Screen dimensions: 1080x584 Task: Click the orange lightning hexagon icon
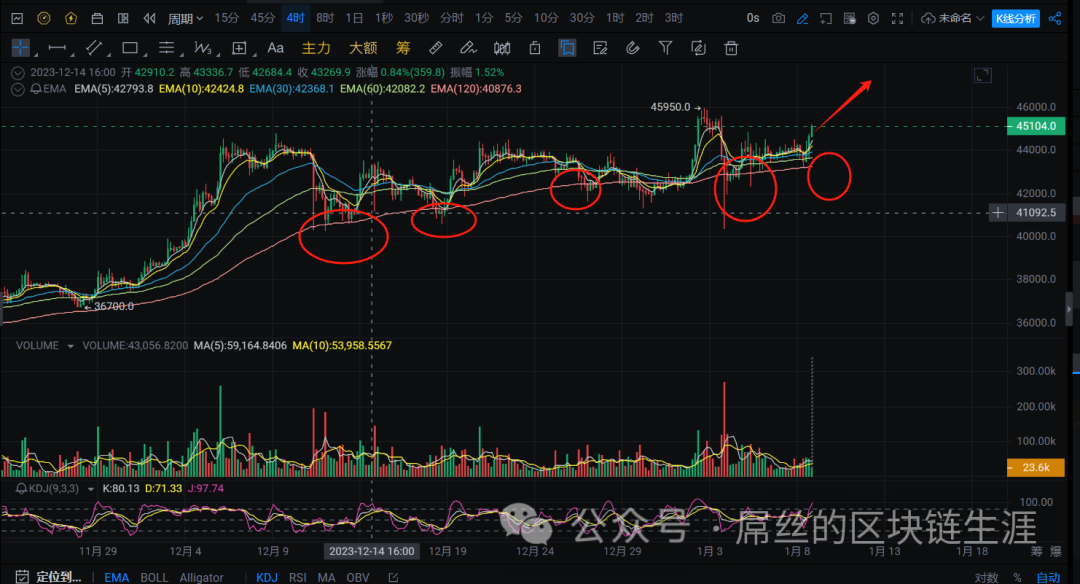[70, 19]
